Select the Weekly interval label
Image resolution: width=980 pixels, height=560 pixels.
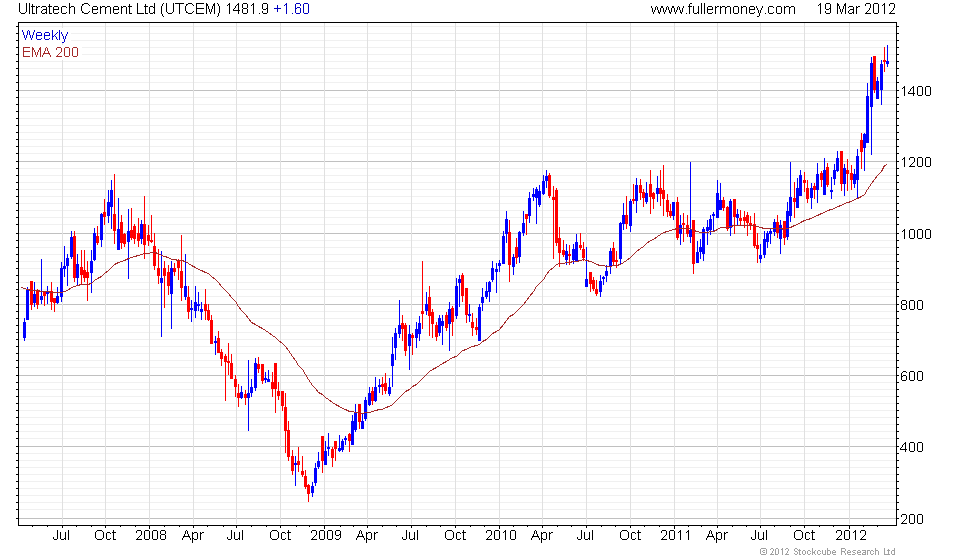click(x=45, y=36)
